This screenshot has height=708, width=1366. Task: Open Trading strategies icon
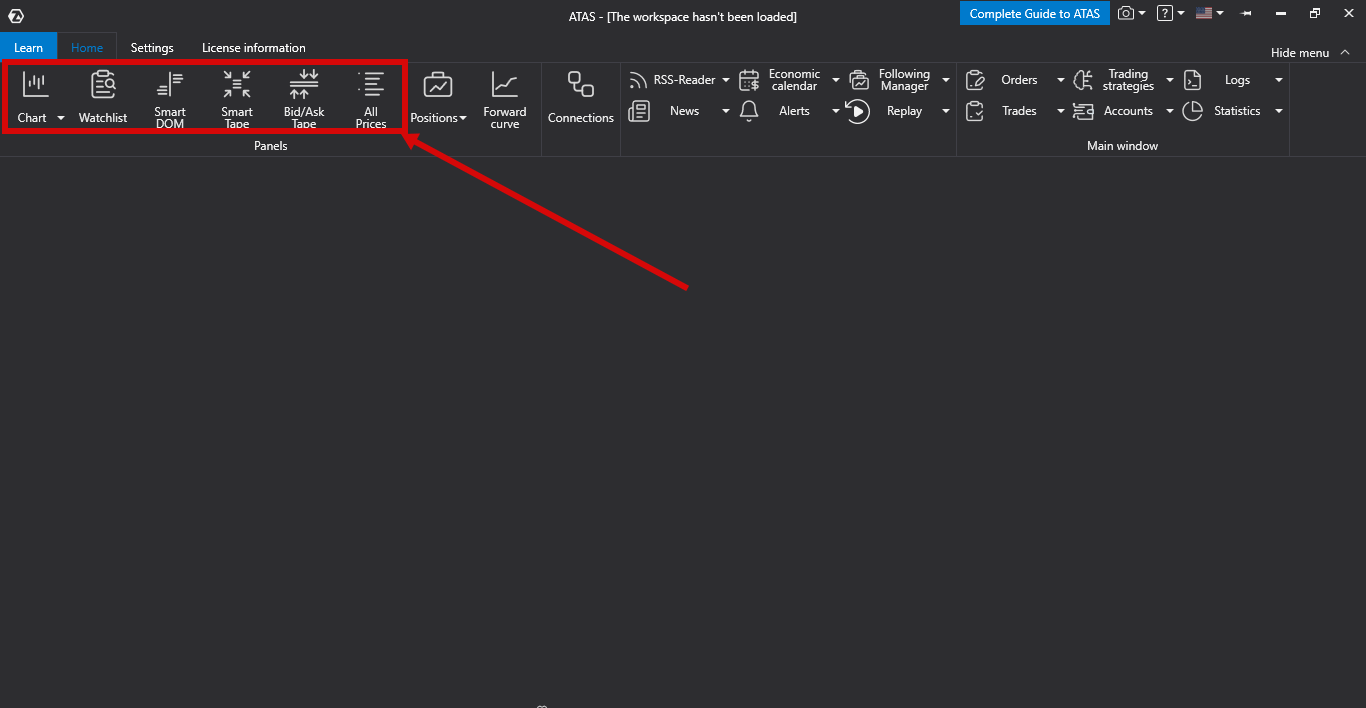tap(1083, 80)
